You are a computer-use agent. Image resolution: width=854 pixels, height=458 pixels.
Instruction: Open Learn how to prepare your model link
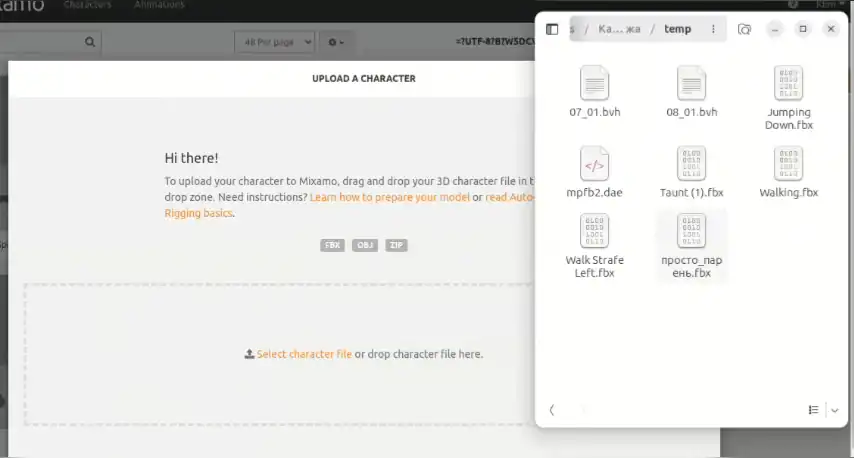(x=389, y=197)
